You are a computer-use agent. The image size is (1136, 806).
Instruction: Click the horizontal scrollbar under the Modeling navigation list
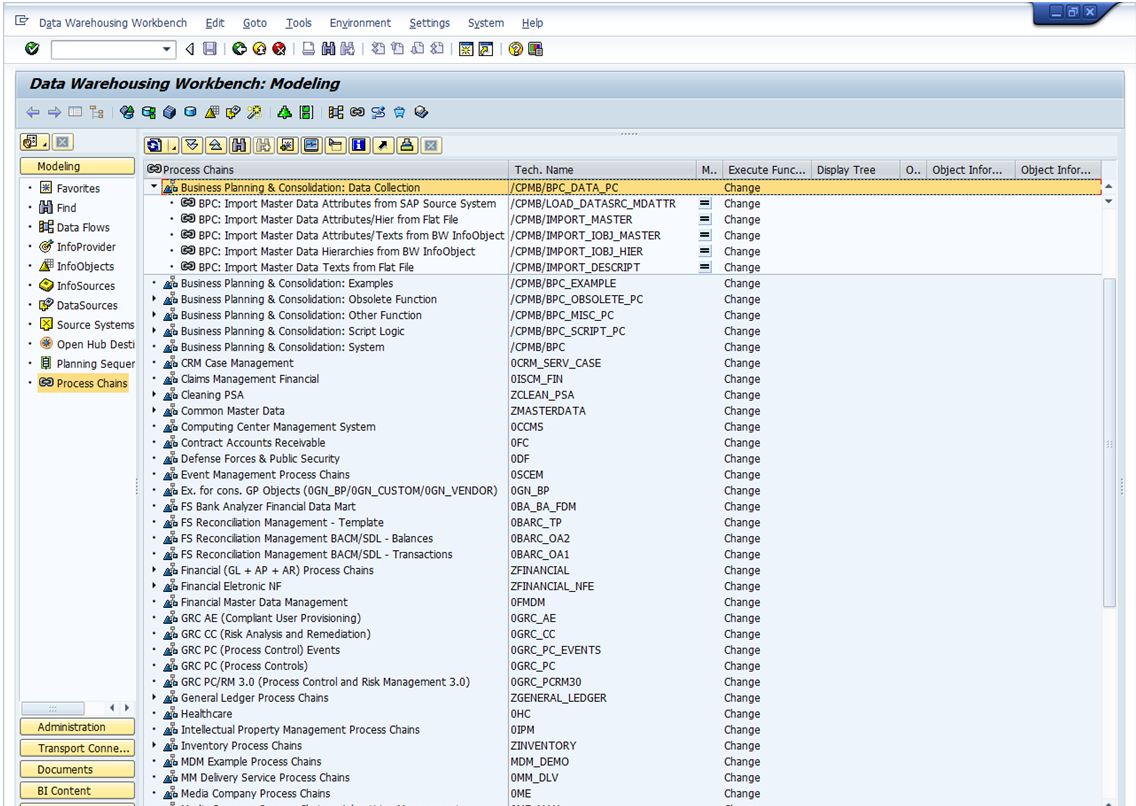click(53, 708)
